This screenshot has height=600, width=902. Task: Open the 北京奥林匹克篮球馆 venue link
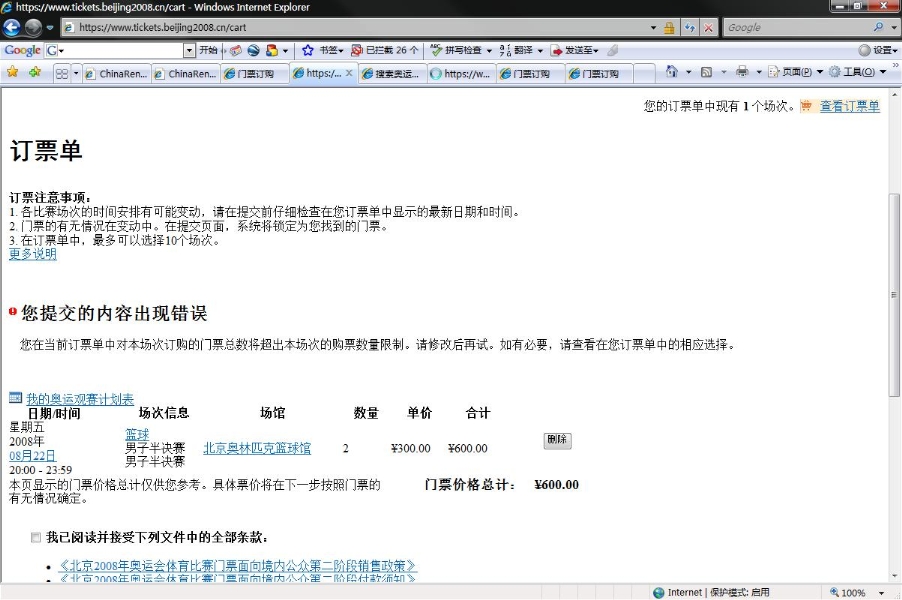tap(257, 448)
